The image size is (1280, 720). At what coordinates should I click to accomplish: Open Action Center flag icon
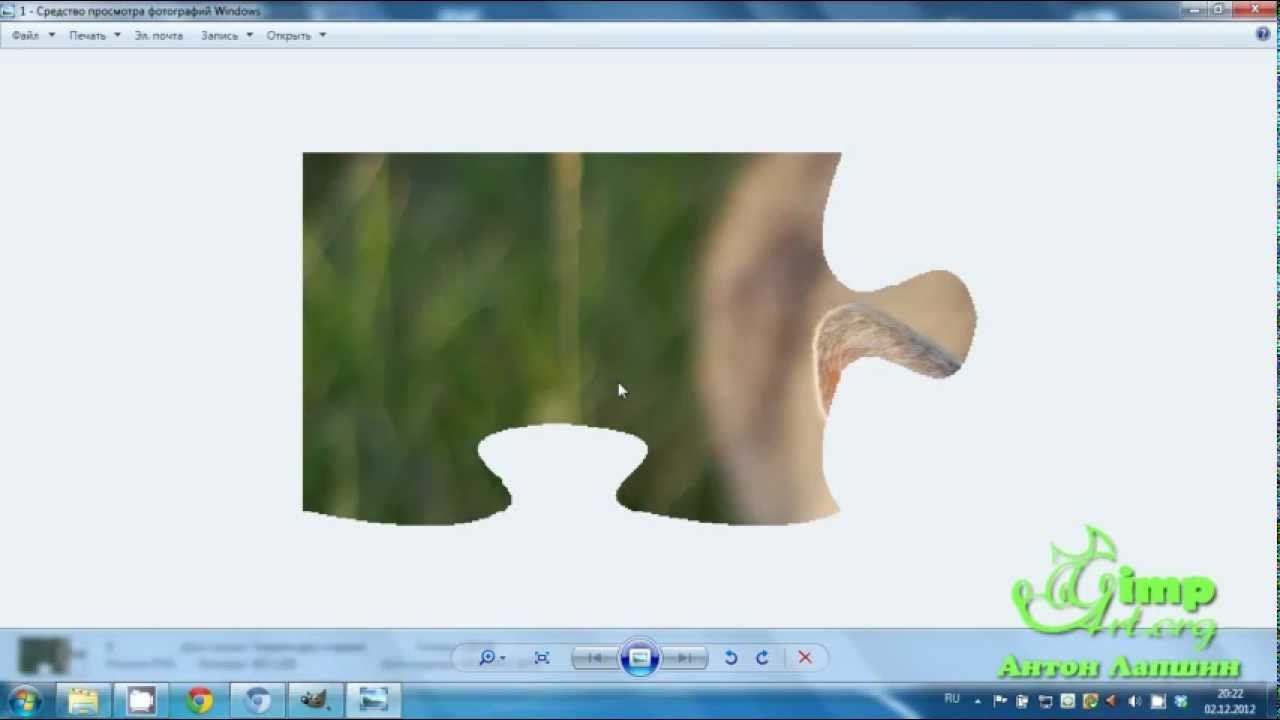[1001, 701]
